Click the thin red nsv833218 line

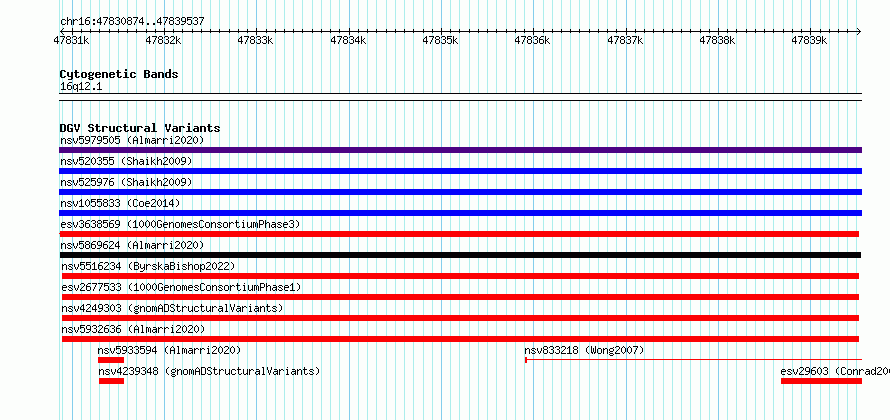pos(694,360)
